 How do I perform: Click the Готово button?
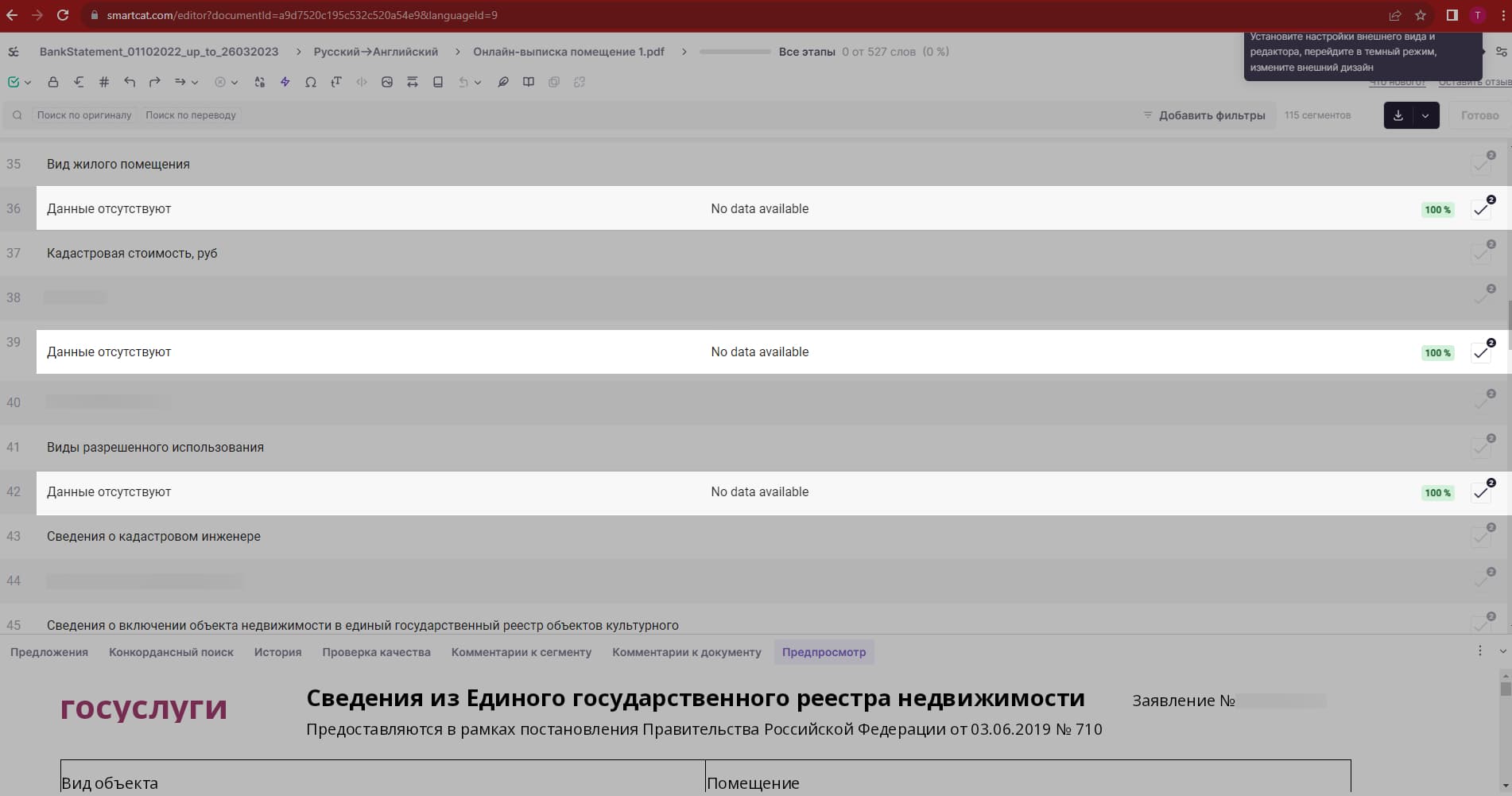click(1479, 115)
